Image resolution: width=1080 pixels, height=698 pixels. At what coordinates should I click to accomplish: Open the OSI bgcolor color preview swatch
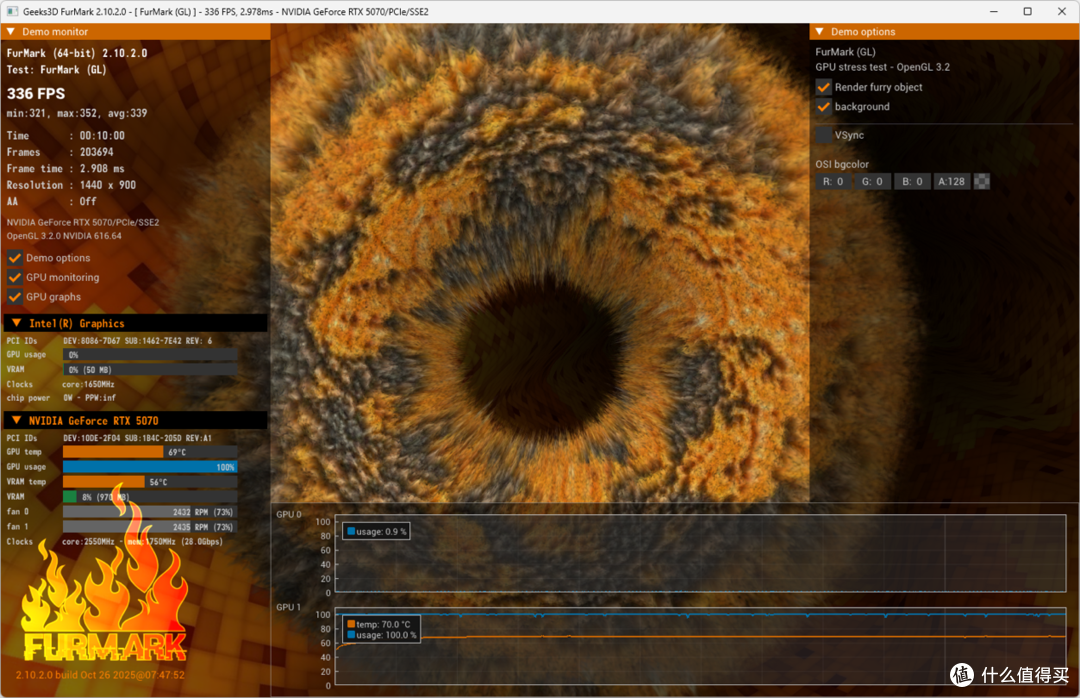pyautogui.click(x=982, y=182)
